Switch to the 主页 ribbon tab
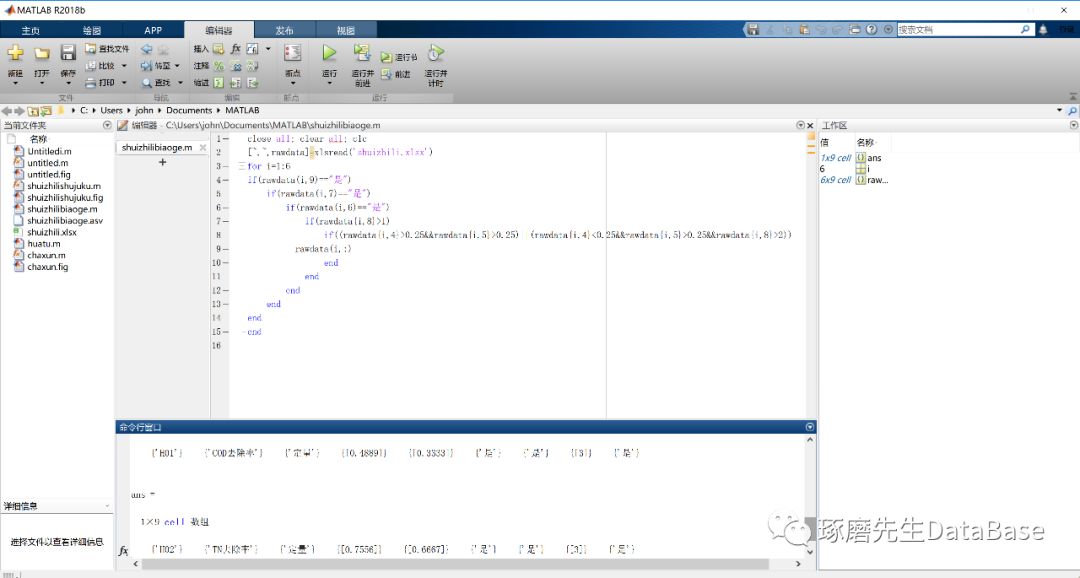The width and height of the screenshot is (1080, 578). (x=30, y=30)
